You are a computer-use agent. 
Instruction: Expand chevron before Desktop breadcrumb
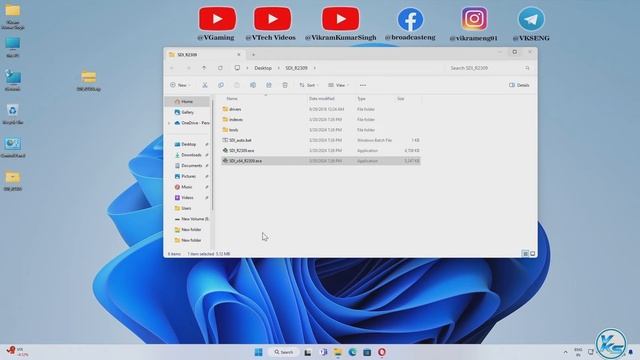pyautogui.click(x=247, y=68)
